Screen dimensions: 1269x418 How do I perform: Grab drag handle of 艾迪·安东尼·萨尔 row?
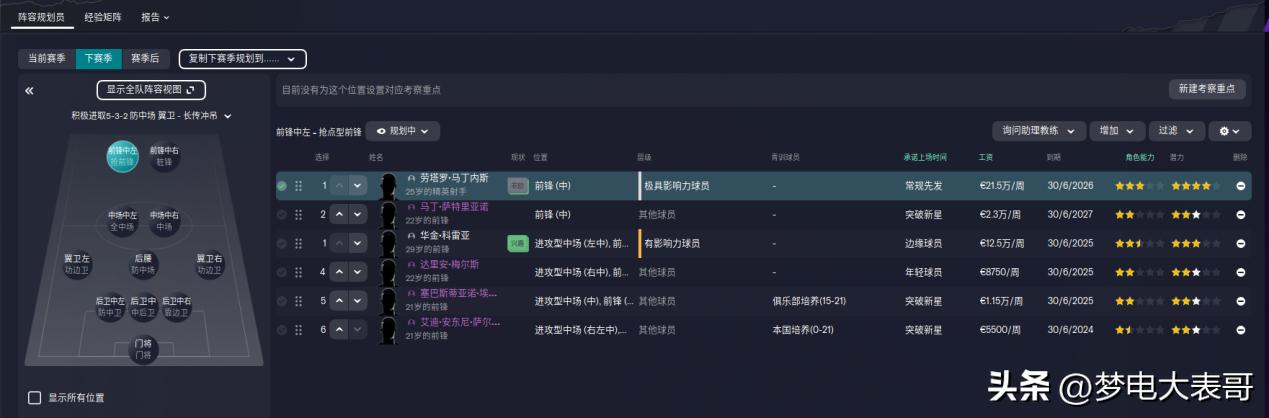[x=298, y=329]
